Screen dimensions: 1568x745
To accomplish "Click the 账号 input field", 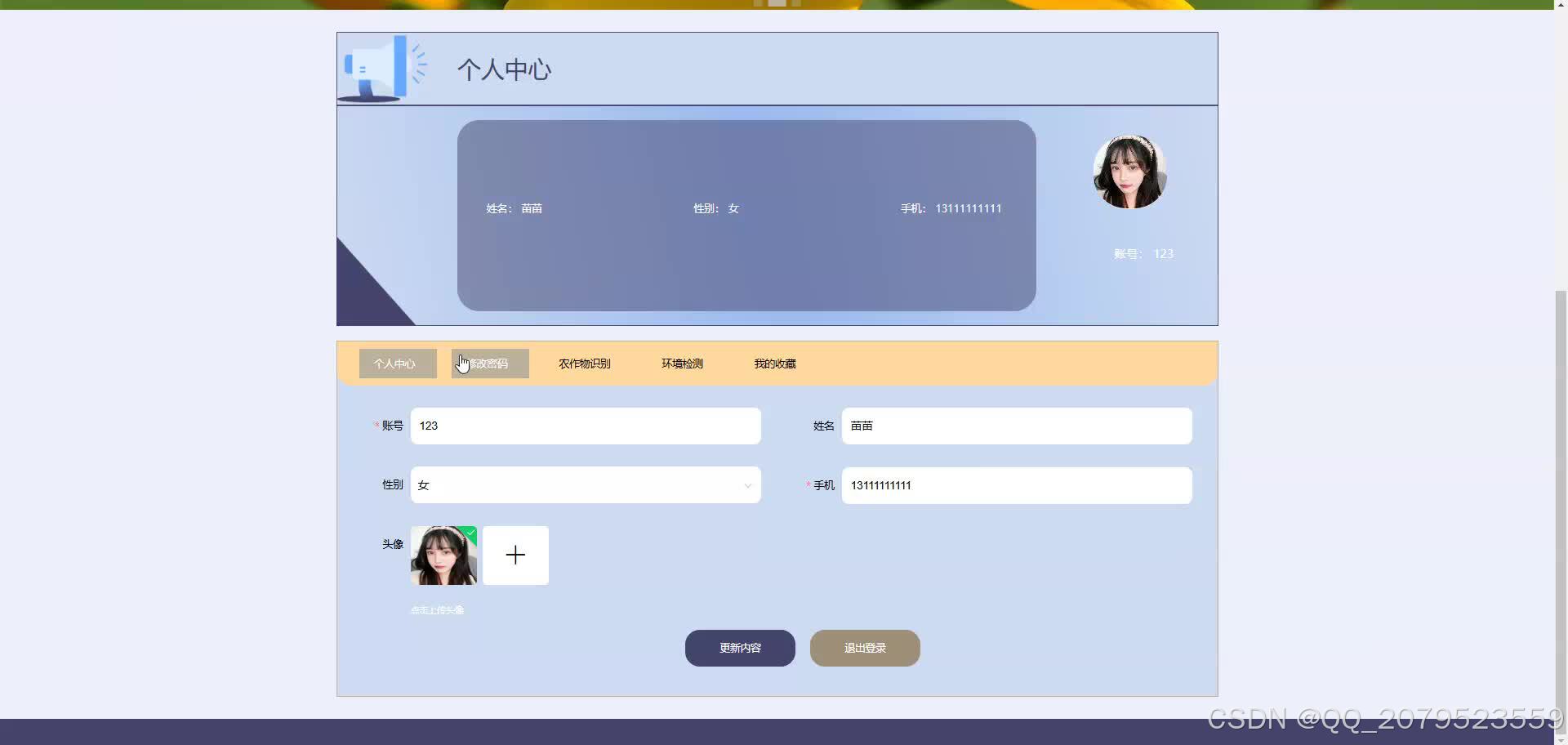I will (x=586, y=426).
